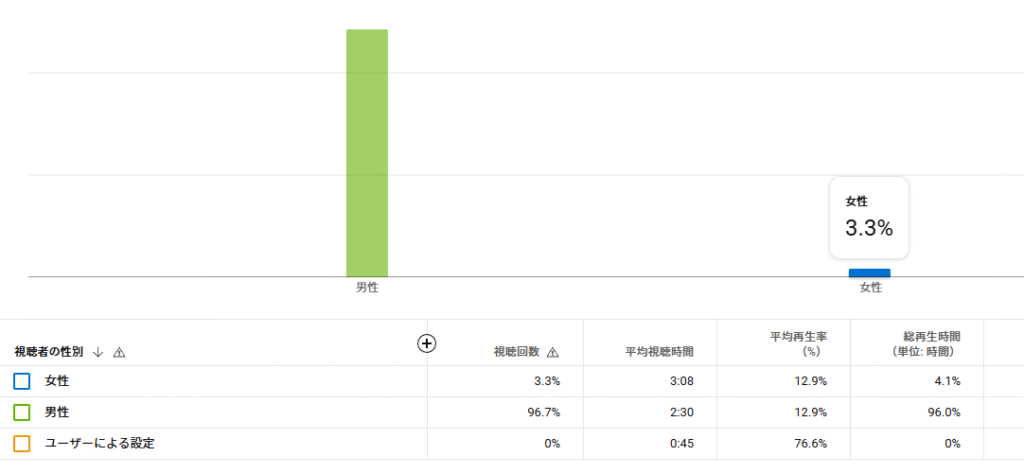
Task: Click the 女性 3.3% tooltip box
Action: click(869, 217)
